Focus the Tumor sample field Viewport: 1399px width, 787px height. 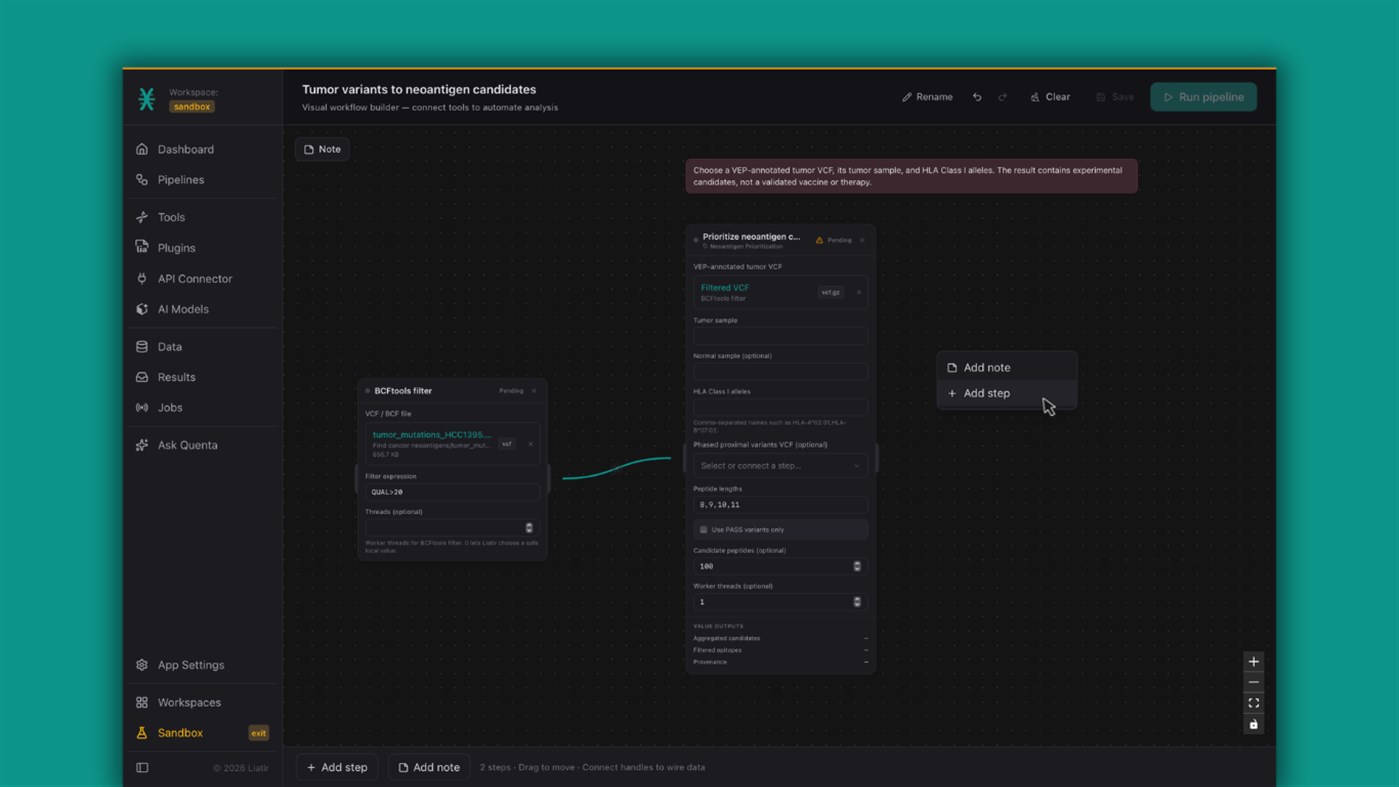coord(780,336)
